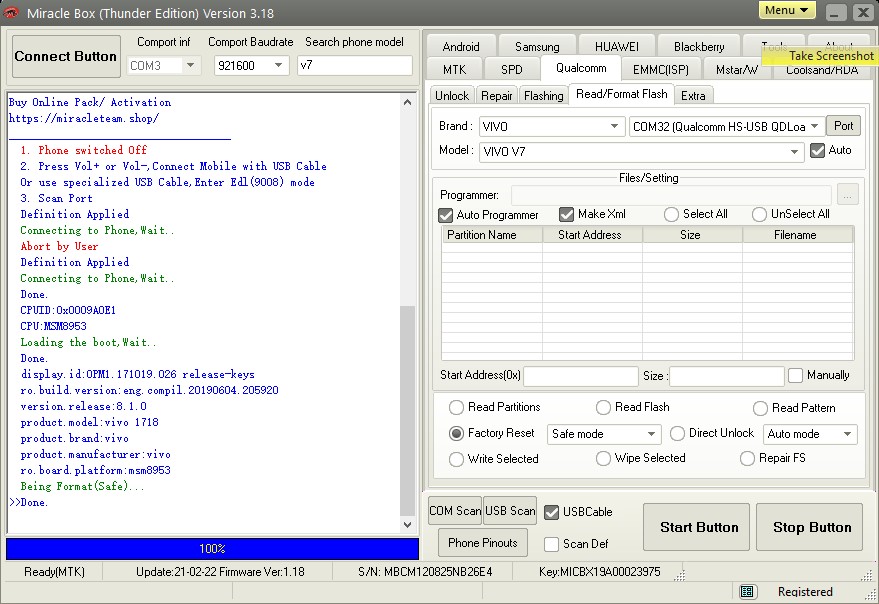
Task: Choose the Read Partitions option
Action: click(456, 407)
